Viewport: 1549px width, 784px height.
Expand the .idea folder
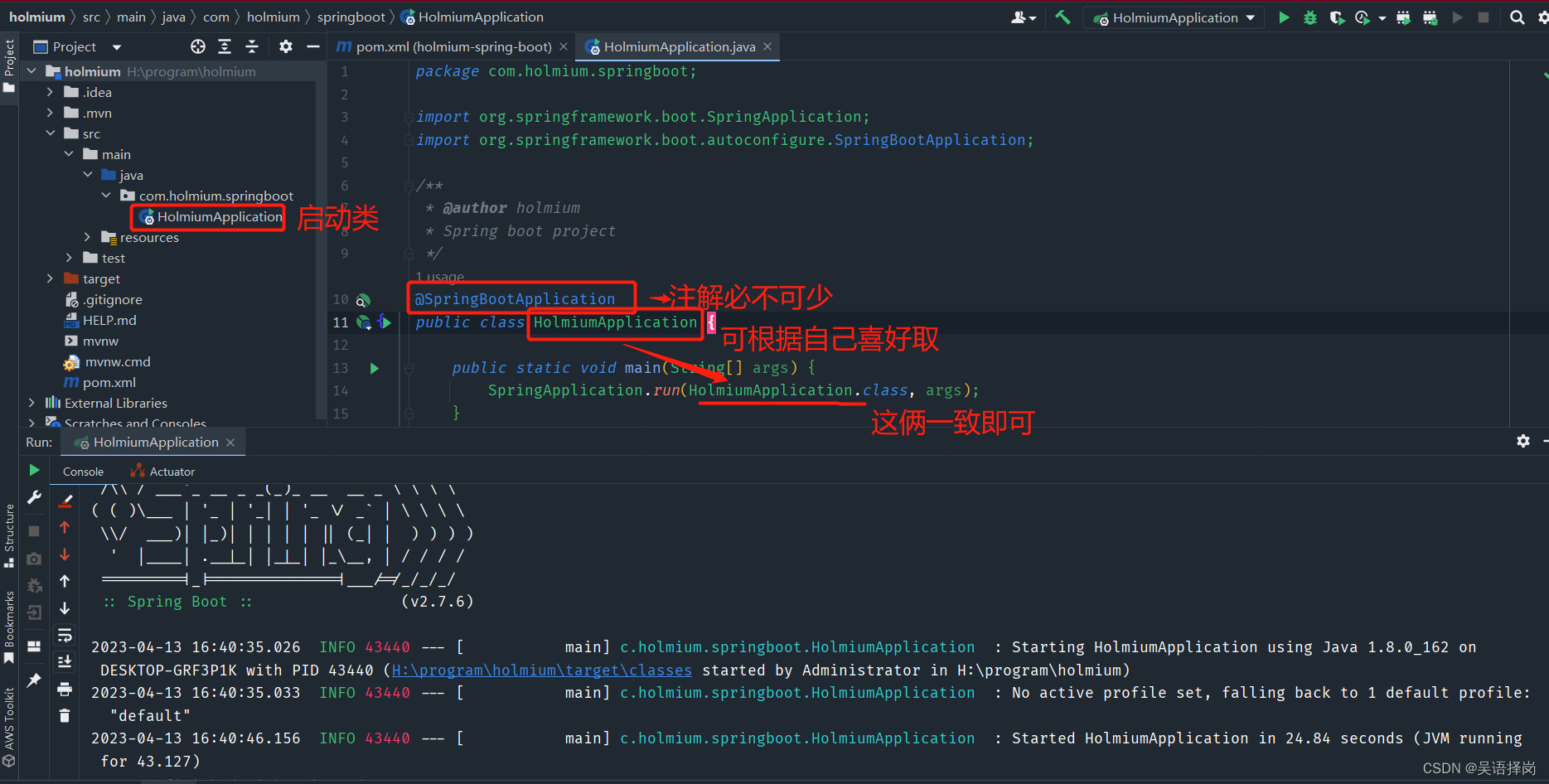click(x=51, y=92)
